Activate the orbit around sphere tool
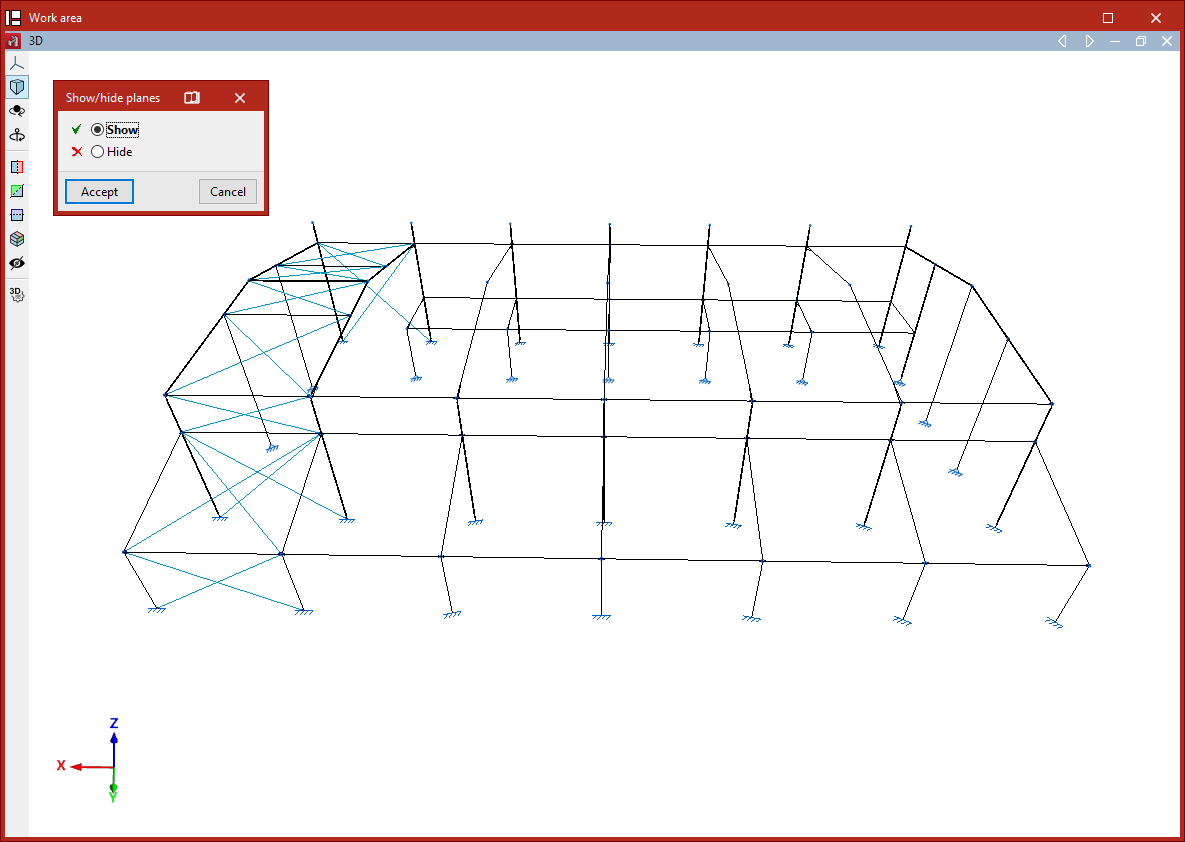This screenshot has width=1185, height=842. [17, 111]
